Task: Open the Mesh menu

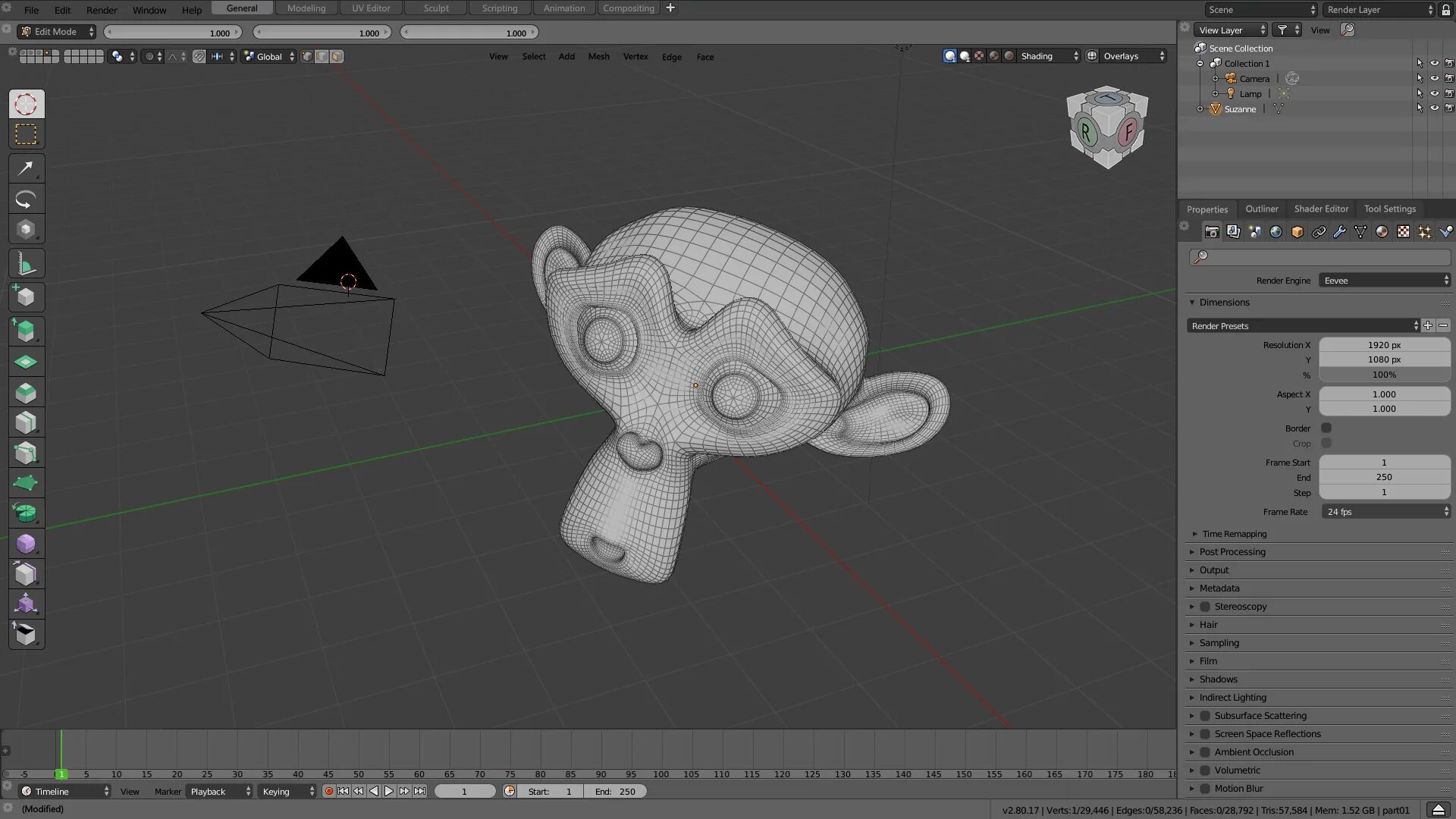Action: tap(598, 57)
